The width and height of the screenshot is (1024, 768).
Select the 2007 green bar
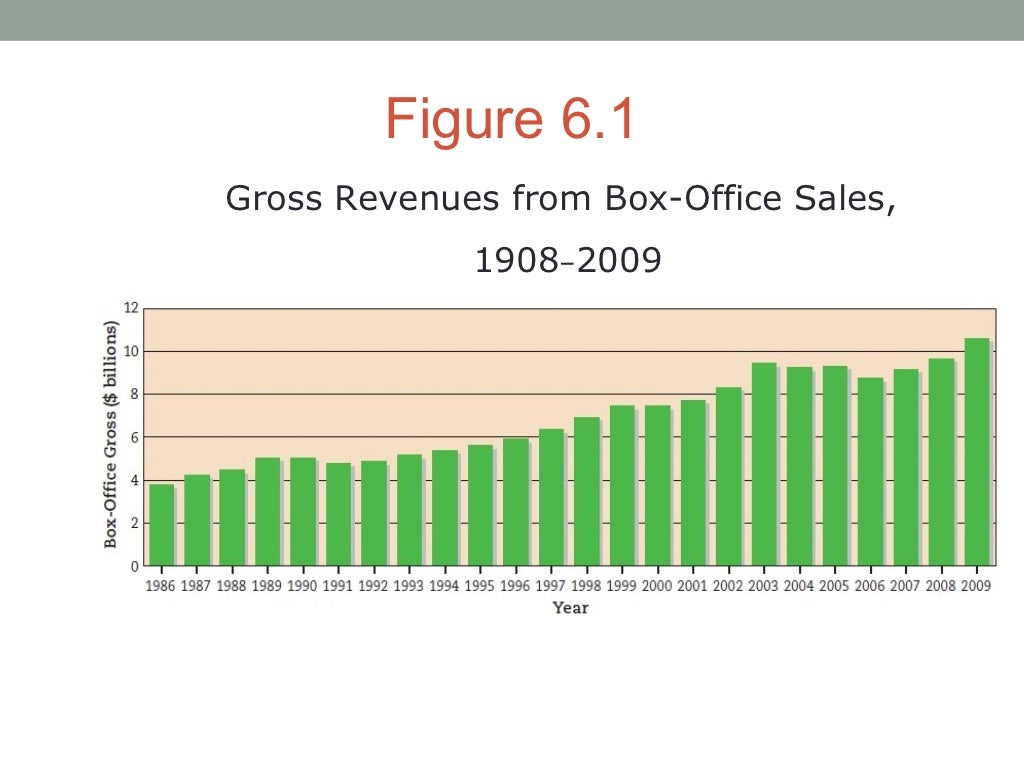pos(906,467)
